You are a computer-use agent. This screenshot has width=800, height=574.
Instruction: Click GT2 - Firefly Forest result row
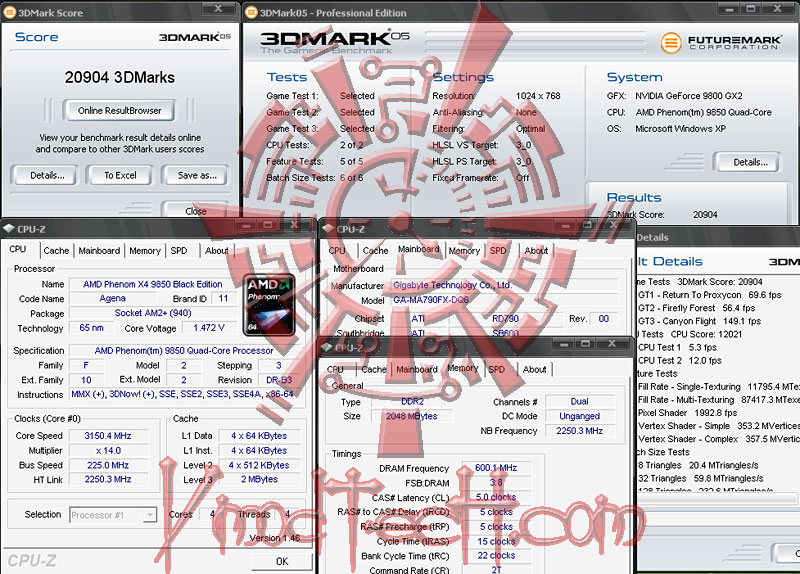click(x=697, y=308)
